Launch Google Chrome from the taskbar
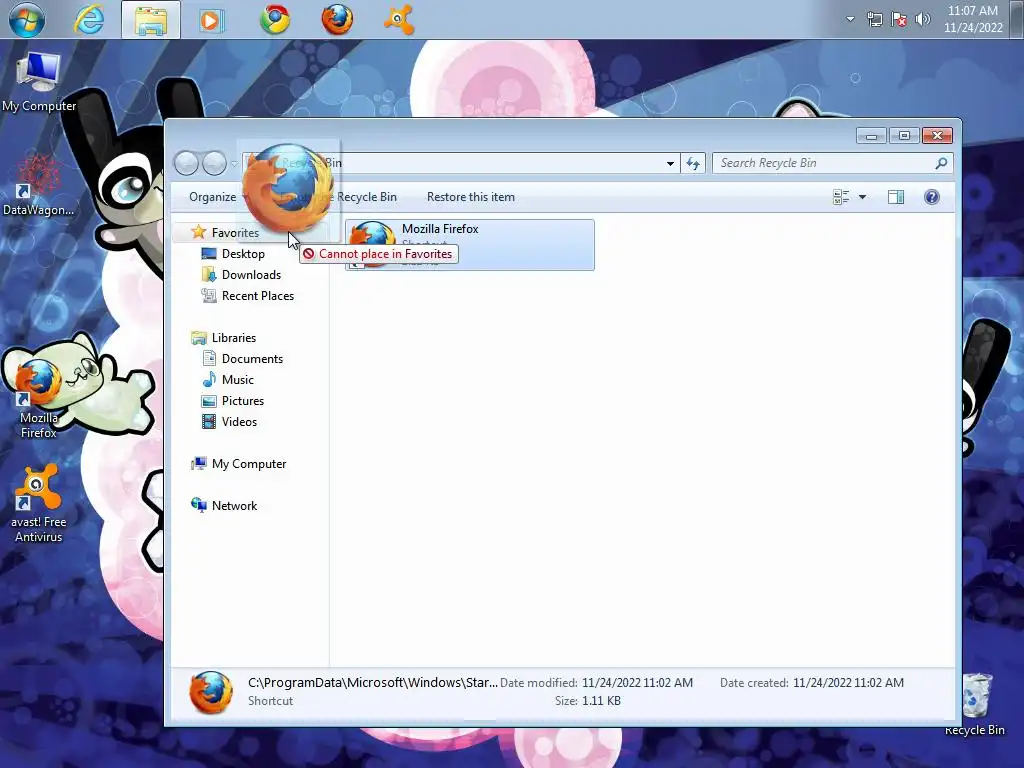The image size is (1024, 768). (275, 19)
